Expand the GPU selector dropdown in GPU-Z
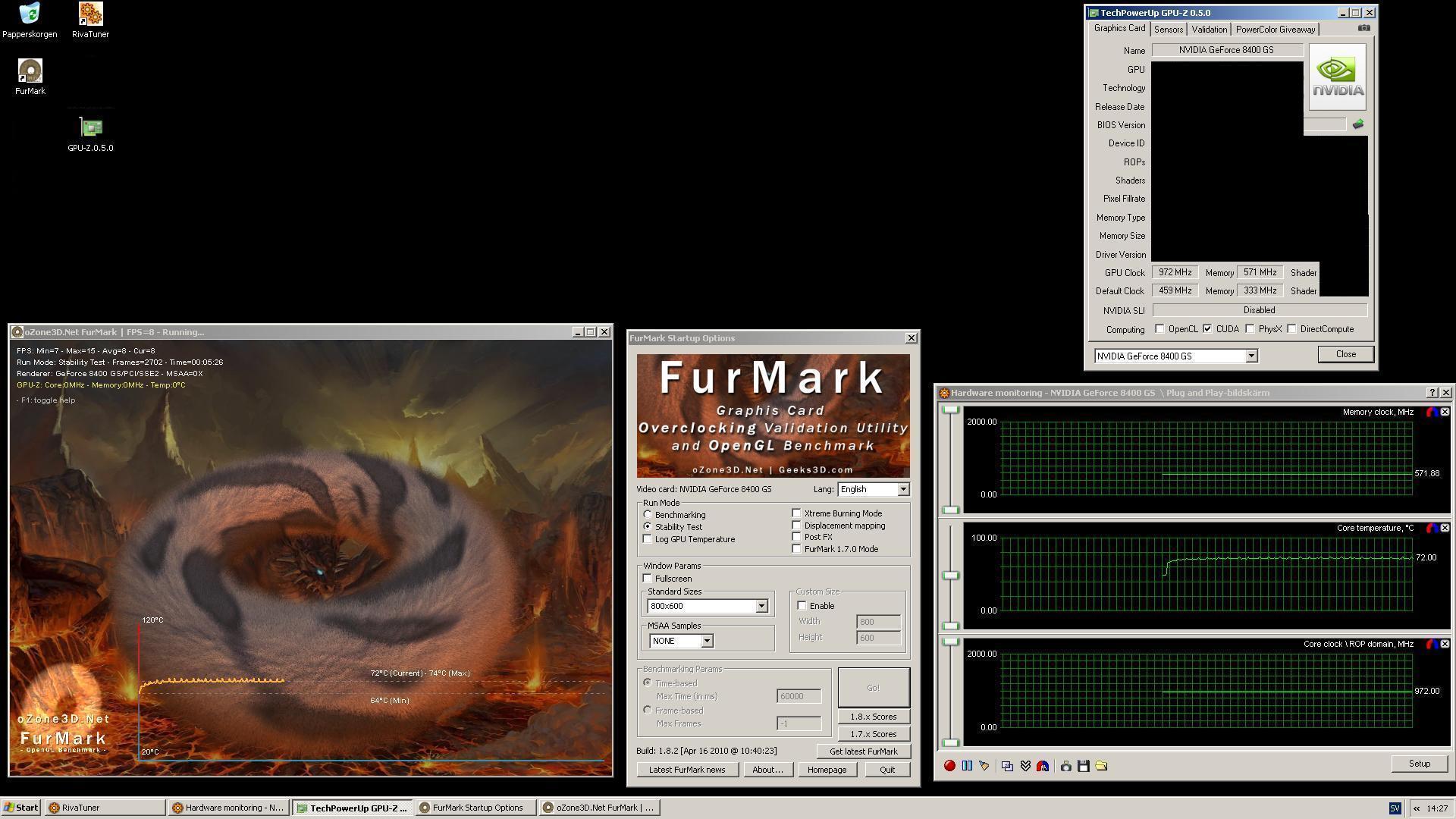Image resolution: width=1456 pixels, height=819 pixels. [x=1251, y=356]
